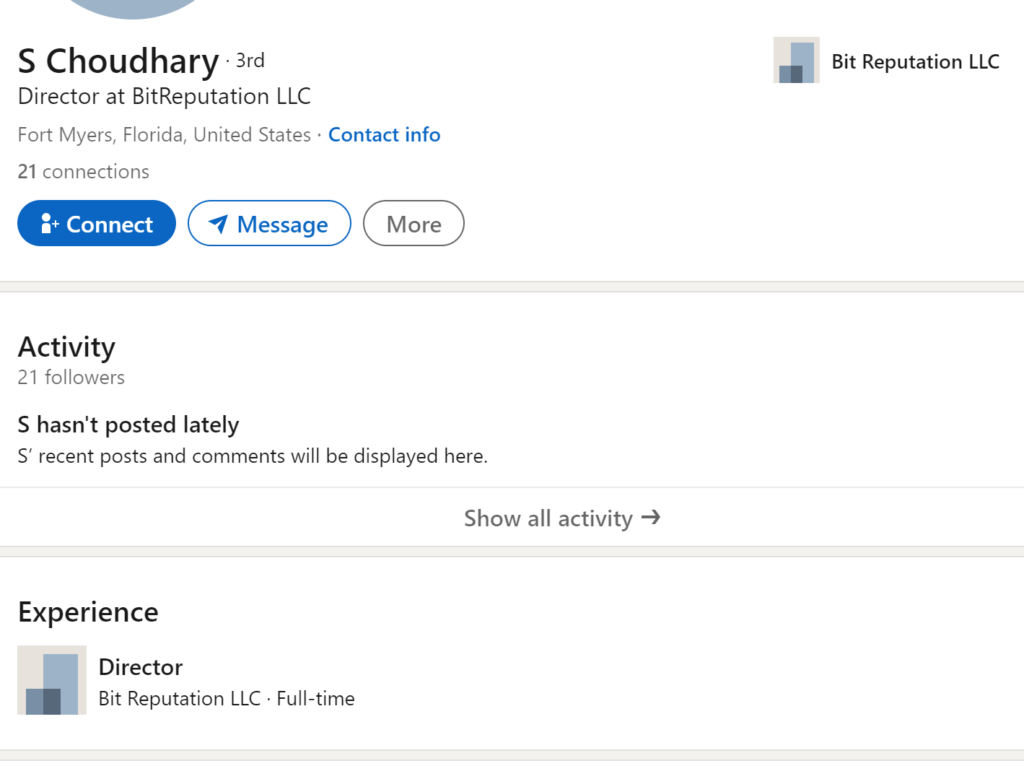View the 21 connections list
The image size is (1024, 766).
[83, 172]
